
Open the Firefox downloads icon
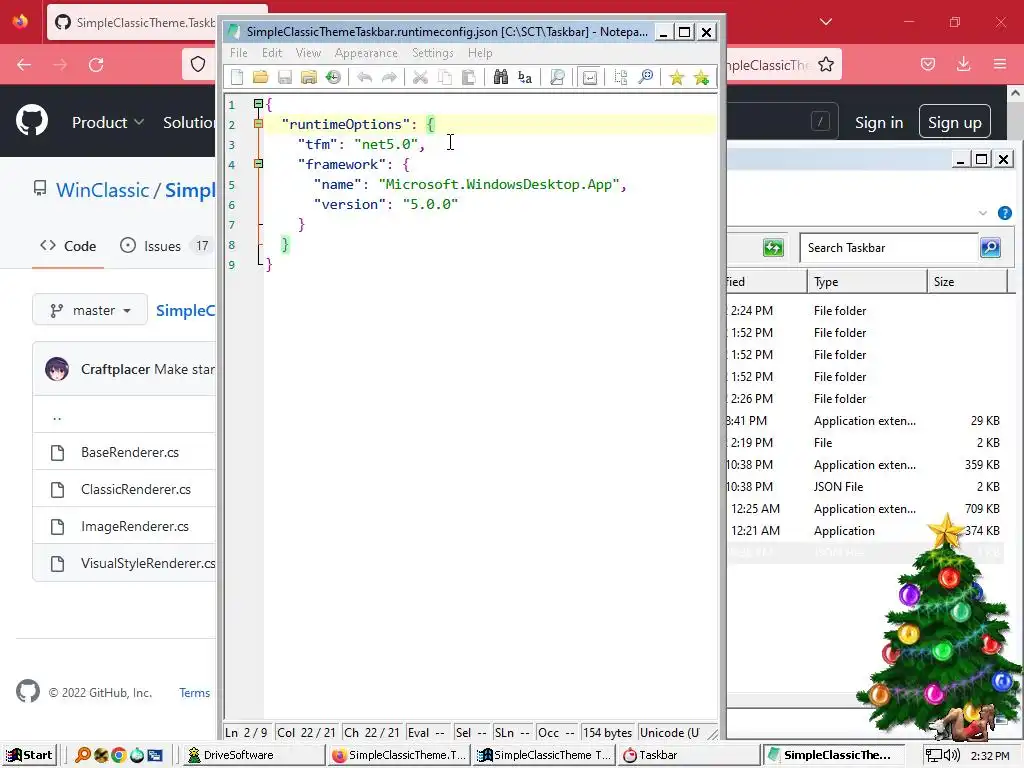click(x=963, y=64)
